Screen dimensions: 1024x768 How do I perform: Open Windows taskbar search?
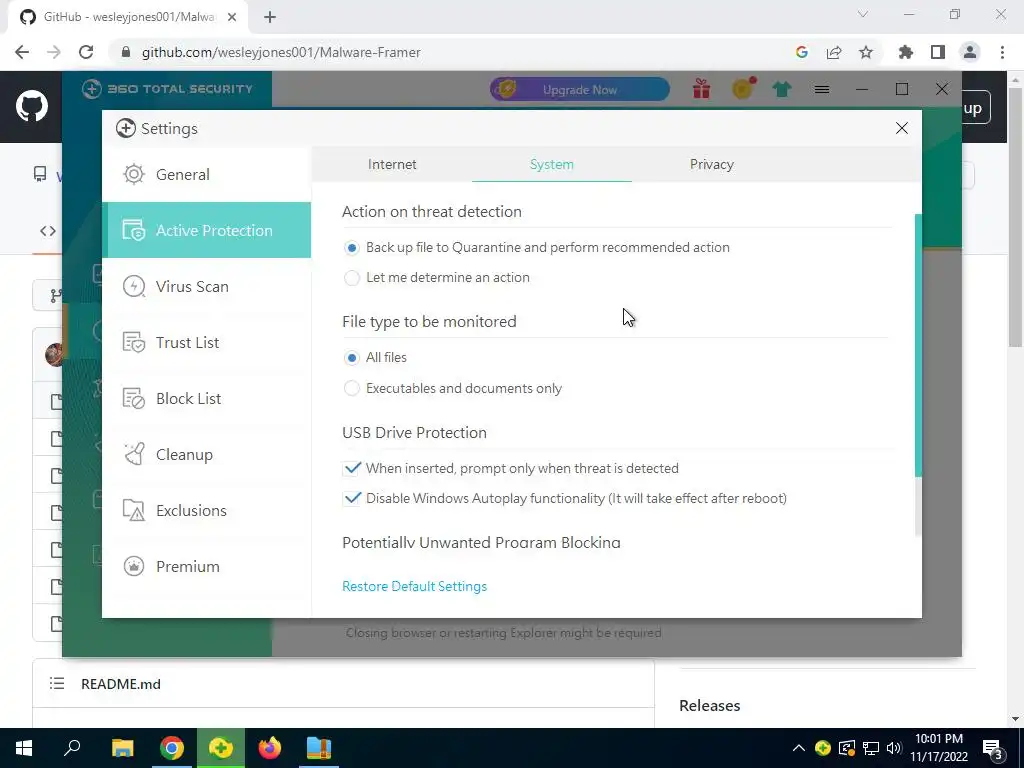[72, 748]
